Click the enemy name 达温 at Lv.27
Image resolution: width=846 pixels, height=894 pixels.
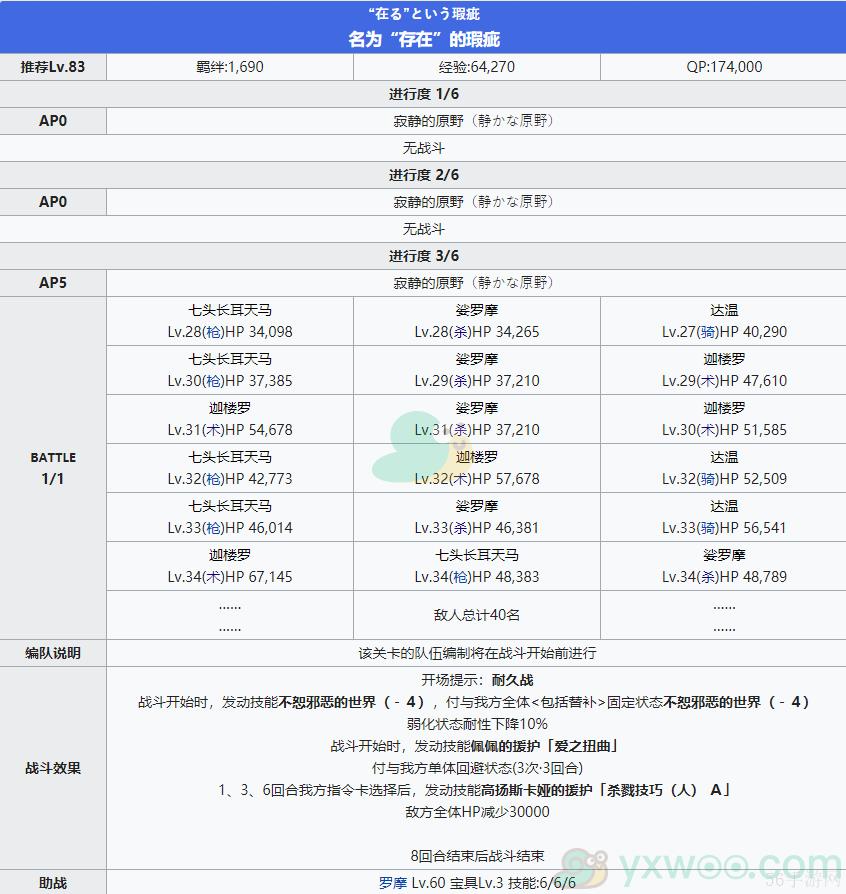(x=724, y=310)
